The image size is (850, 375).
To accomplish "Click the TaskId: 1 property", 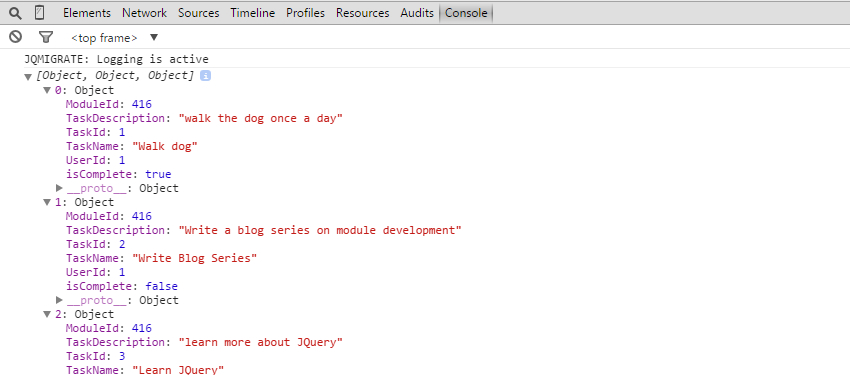I will [96, 132].
